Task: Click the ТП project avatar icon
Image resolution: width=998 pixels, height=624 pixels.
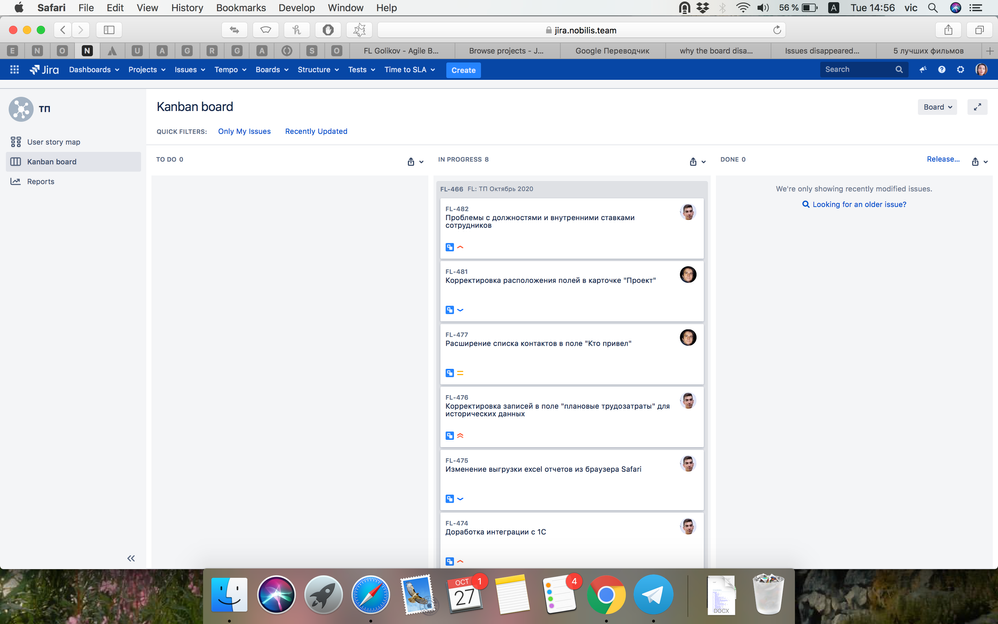Action: click(21, 109)
